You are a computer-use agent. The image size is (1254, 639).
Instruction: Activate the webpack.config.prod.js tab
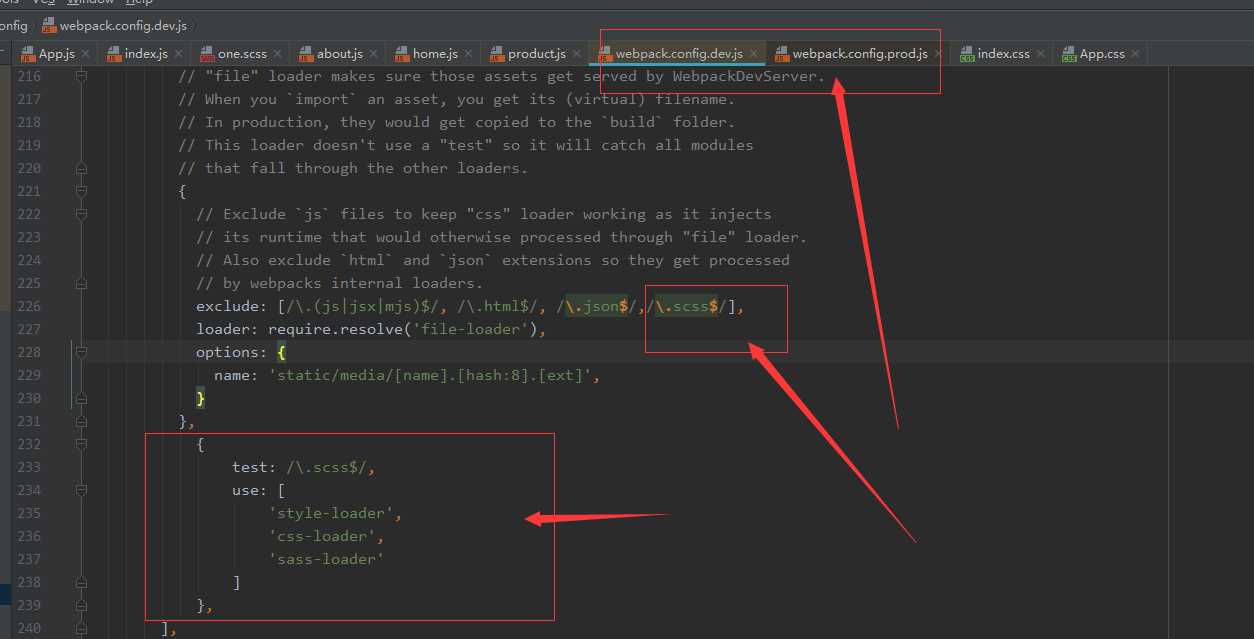(860, 54)
